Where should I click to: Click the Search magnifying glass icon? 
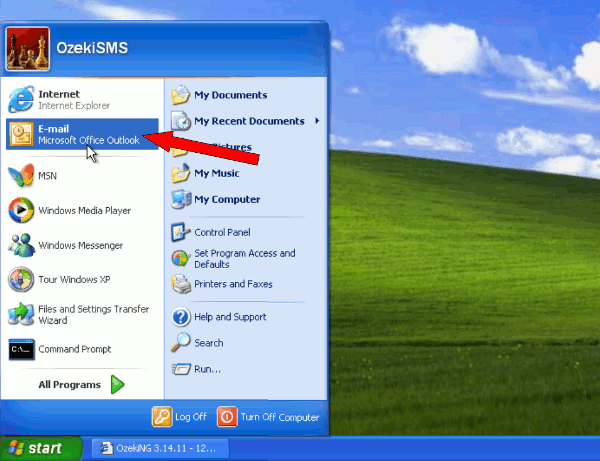(x=181, y=343)
